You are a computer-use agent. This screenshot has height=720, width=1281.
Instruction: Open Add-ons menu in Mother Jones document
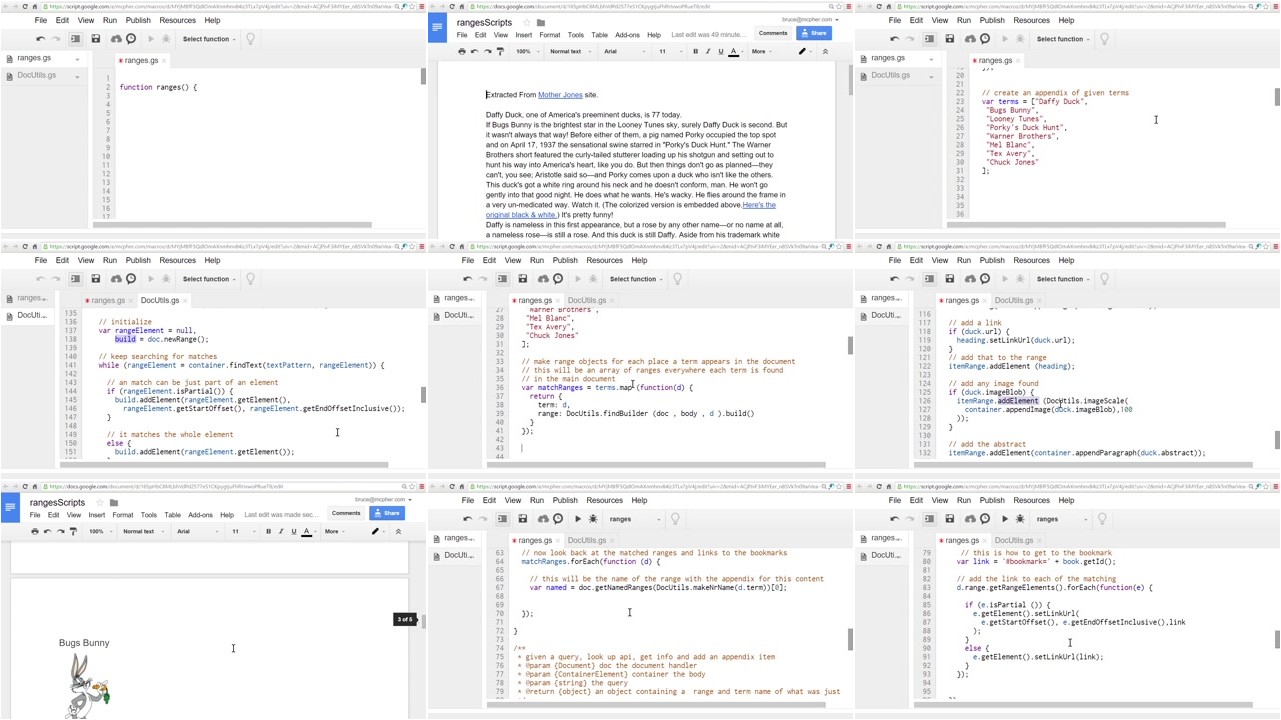click(x=628, y=35)
